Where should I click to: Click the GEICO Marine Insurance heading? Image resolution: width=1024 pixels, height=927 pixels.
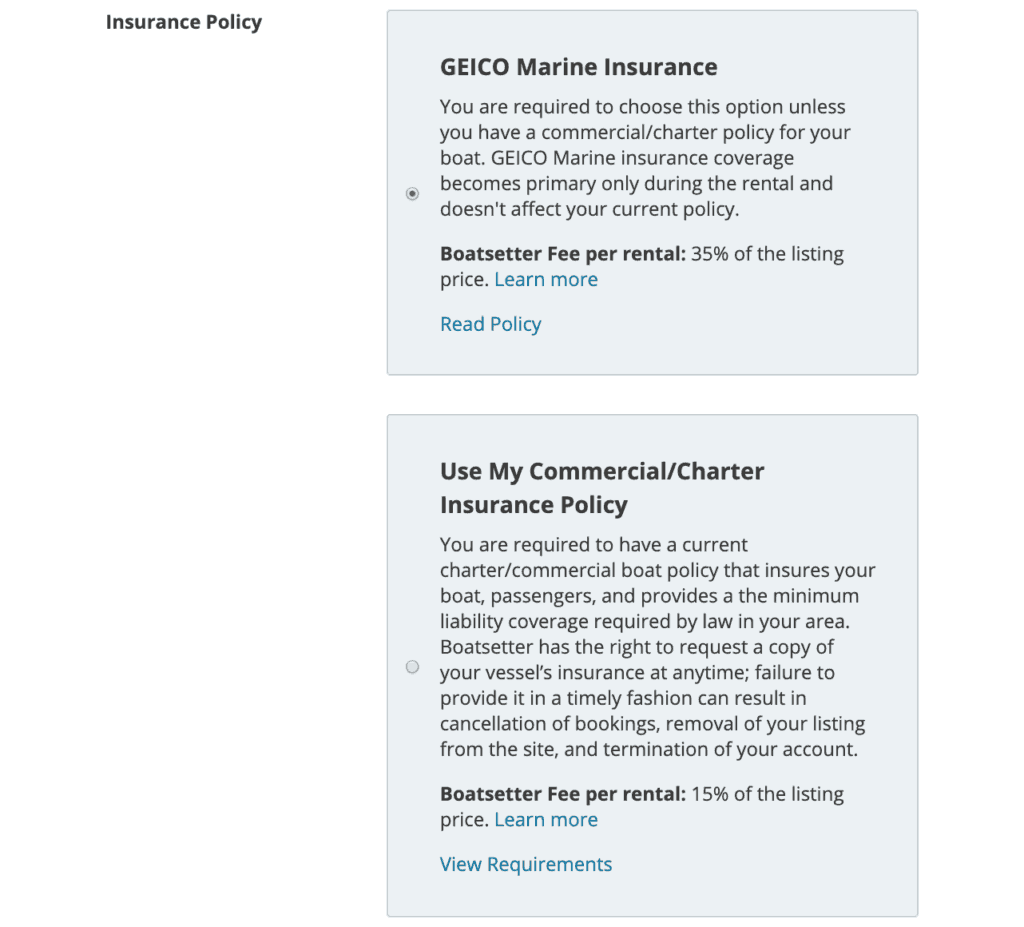[578, 67]
